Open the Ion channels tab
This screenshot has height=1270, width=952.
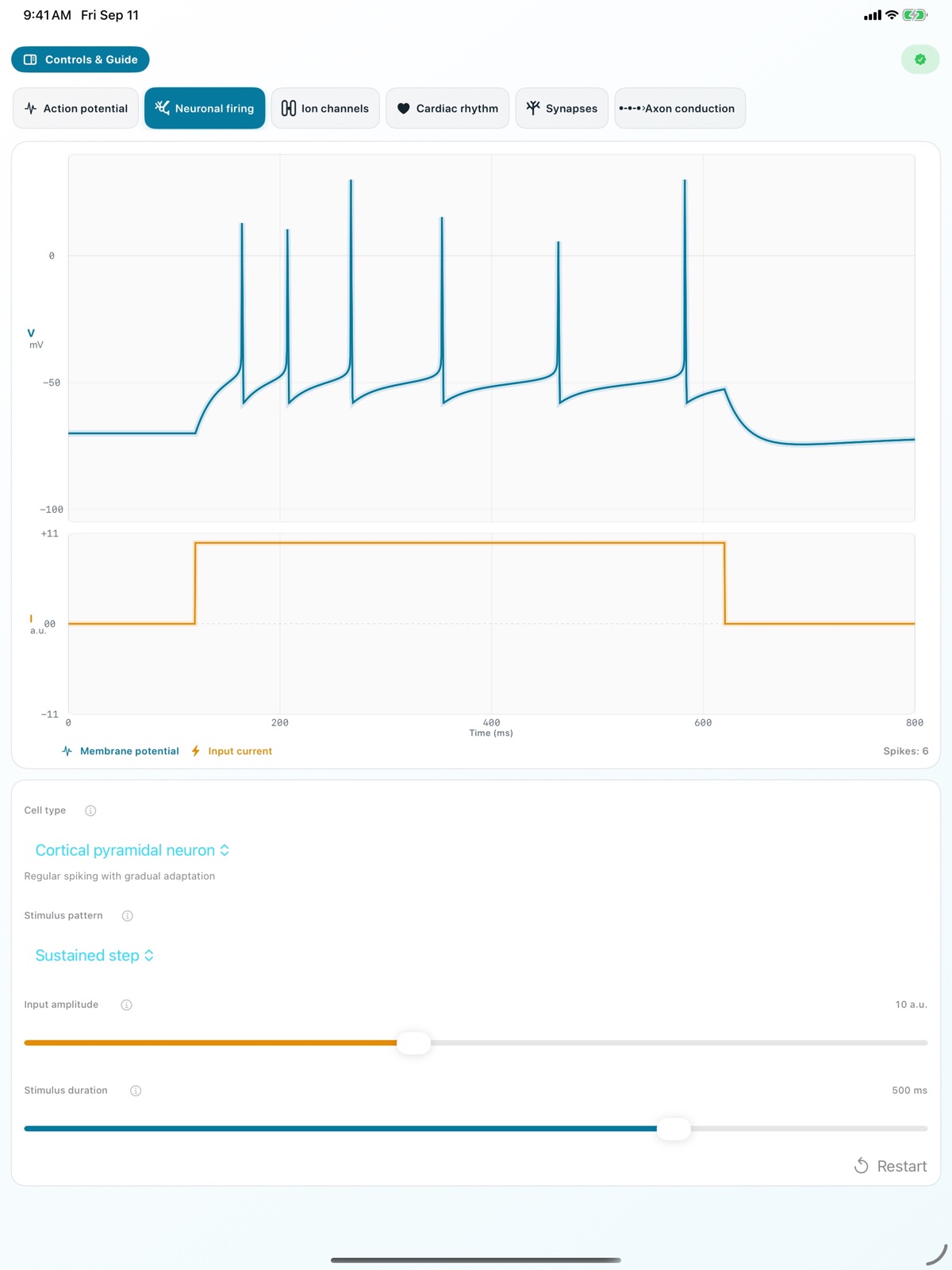(x=325, y=109)
